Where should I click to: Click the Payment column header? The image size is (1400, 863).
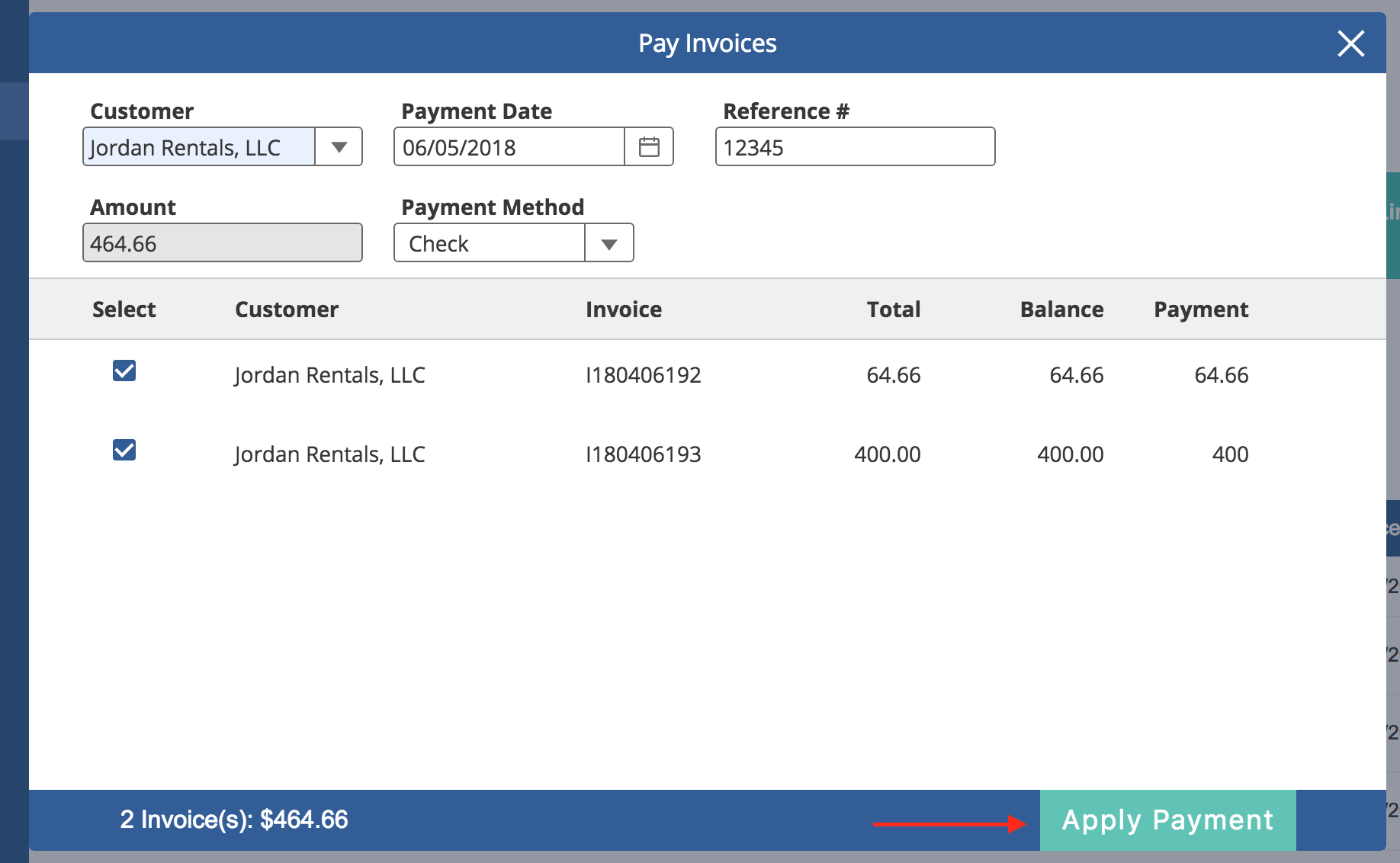[1200, 310]
